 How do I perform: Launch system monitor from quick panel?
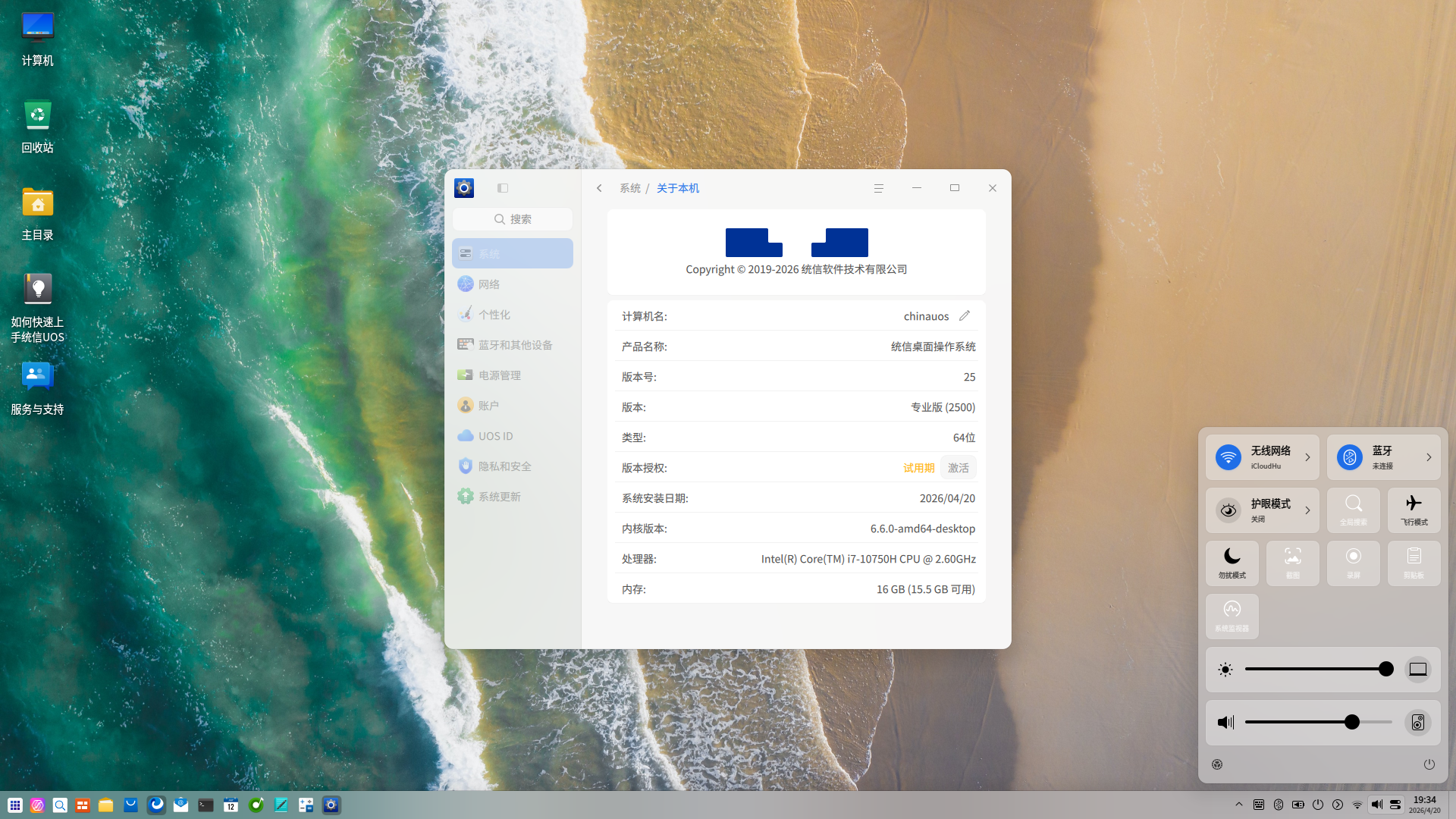pyautogui.click(x=1232, y=616)
